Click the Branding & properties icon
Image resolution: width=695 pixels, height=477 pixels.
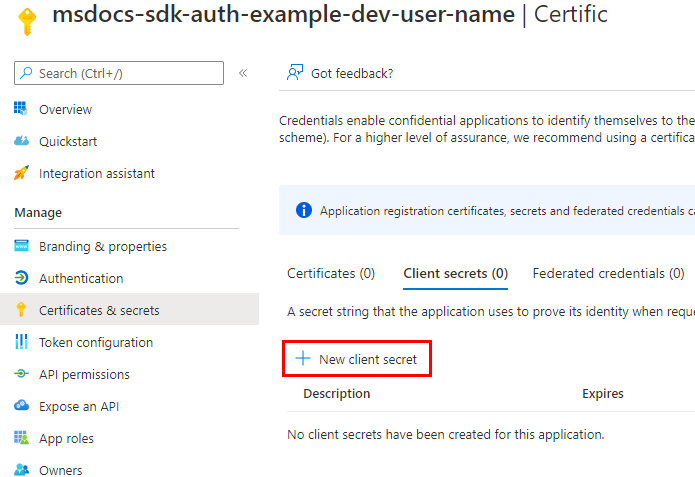pyautogui.click(x=21, y=246)
